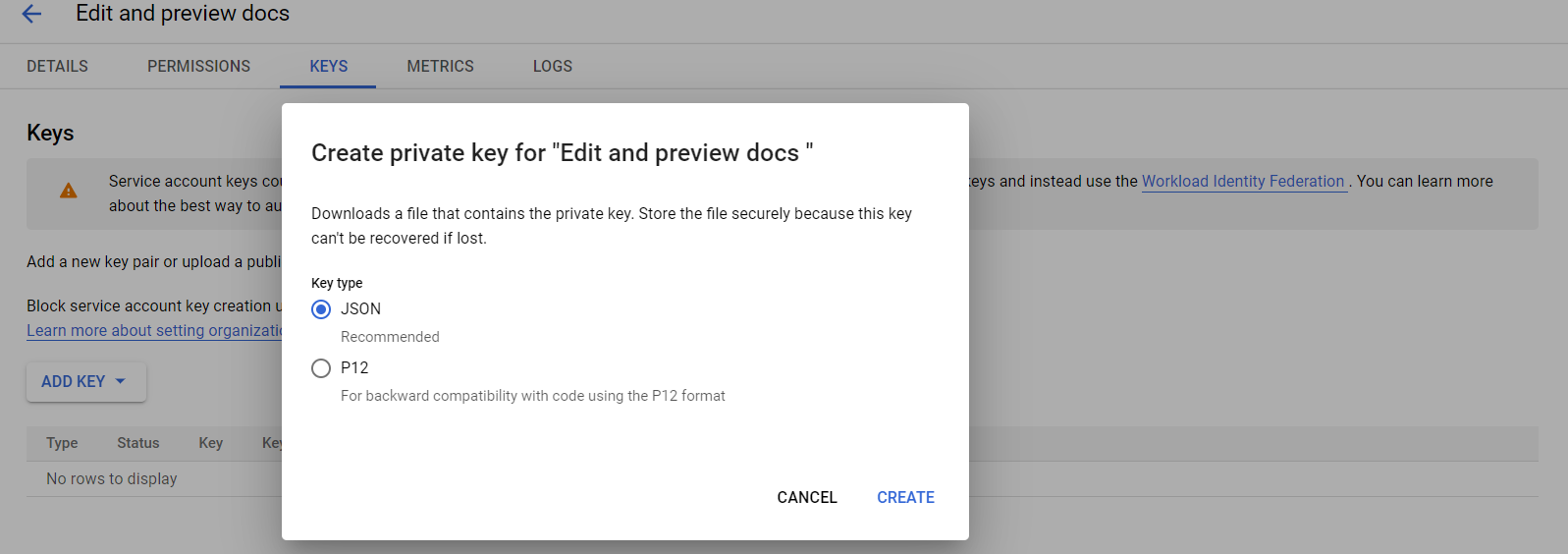
Task: Open the DETAILS tab
Action: (57, 66)
